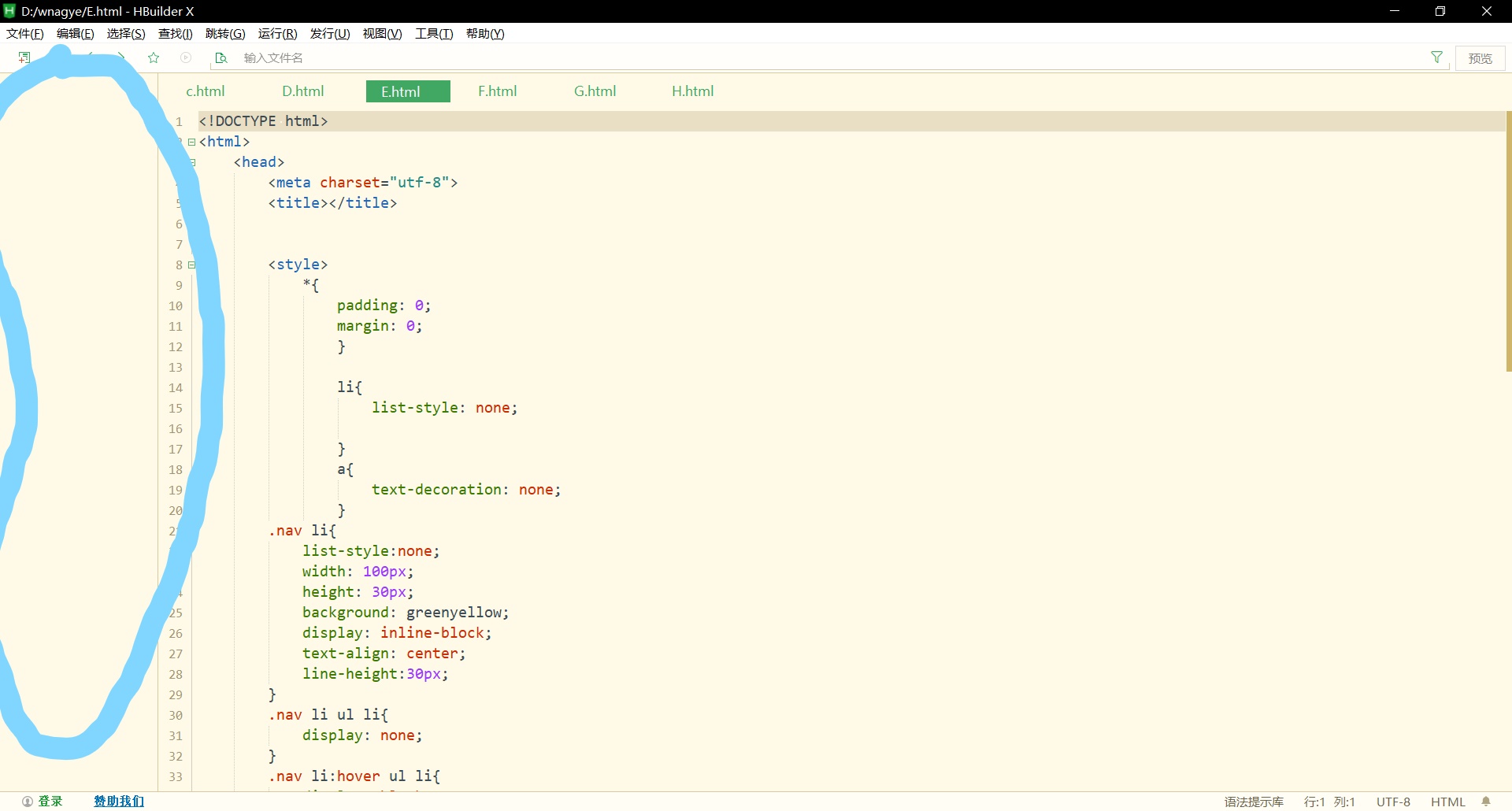This screenshot has height=811, width=1512.
Task: Open the 运行(R) menu
Action: point(278,34)
